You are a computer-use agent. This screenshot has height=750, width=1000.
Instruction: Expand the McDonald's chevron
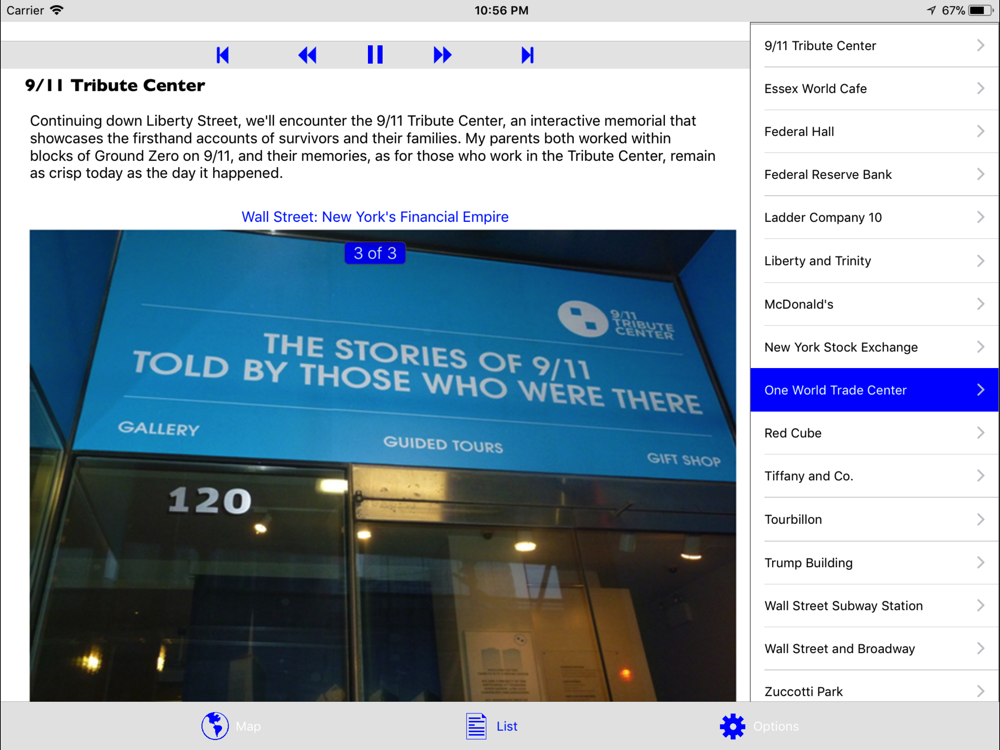[x=981, y=304]
